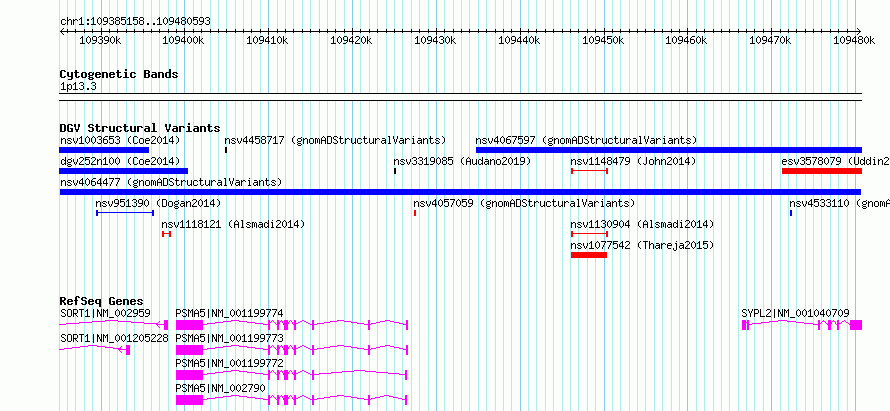Open nsv3319085 (Audano2019) variant label
Image resolution: width=890 pixels, height=411 pixels.
click(x=462, y=161)
